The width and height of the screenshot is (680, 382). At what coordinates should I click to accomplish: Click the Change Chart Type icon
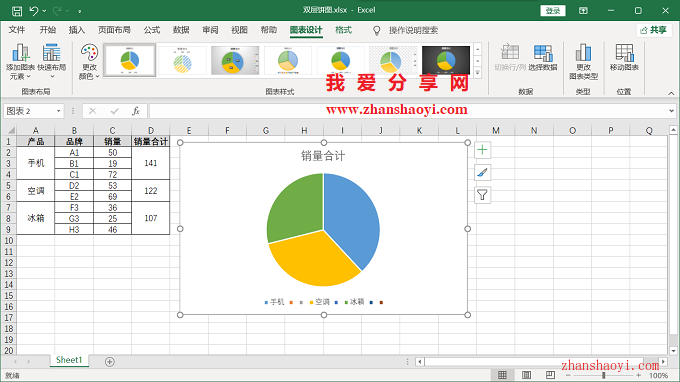click(583, 52)
